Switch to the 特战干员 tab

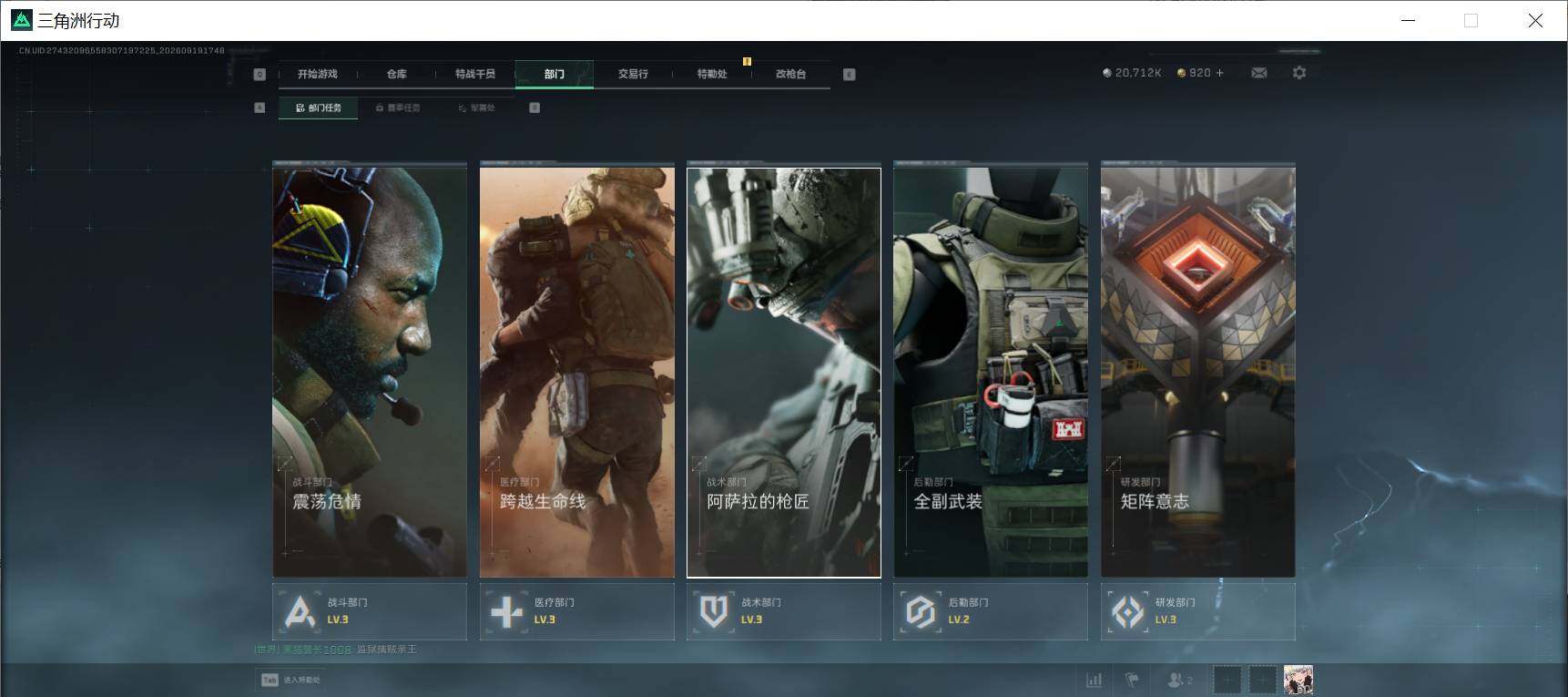tap(474, 74)
